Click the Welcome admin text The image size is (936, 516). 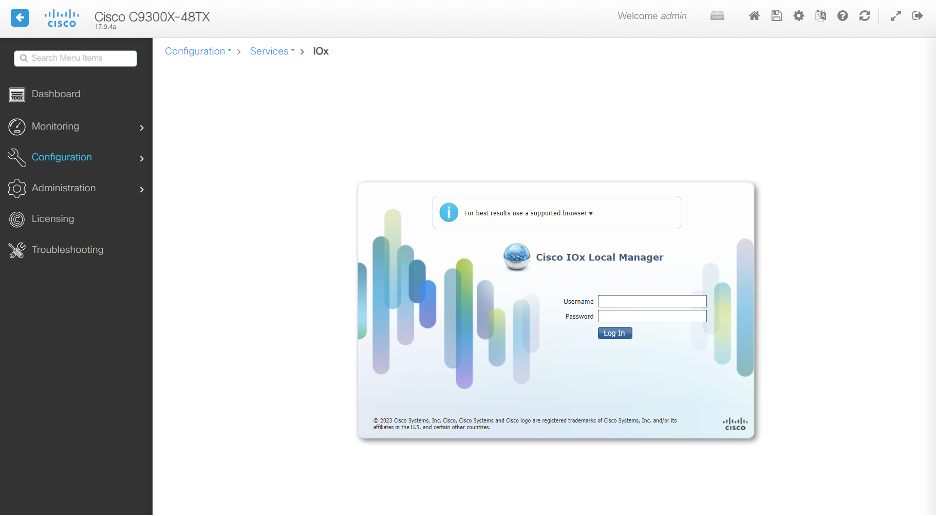tap(652, 16)
